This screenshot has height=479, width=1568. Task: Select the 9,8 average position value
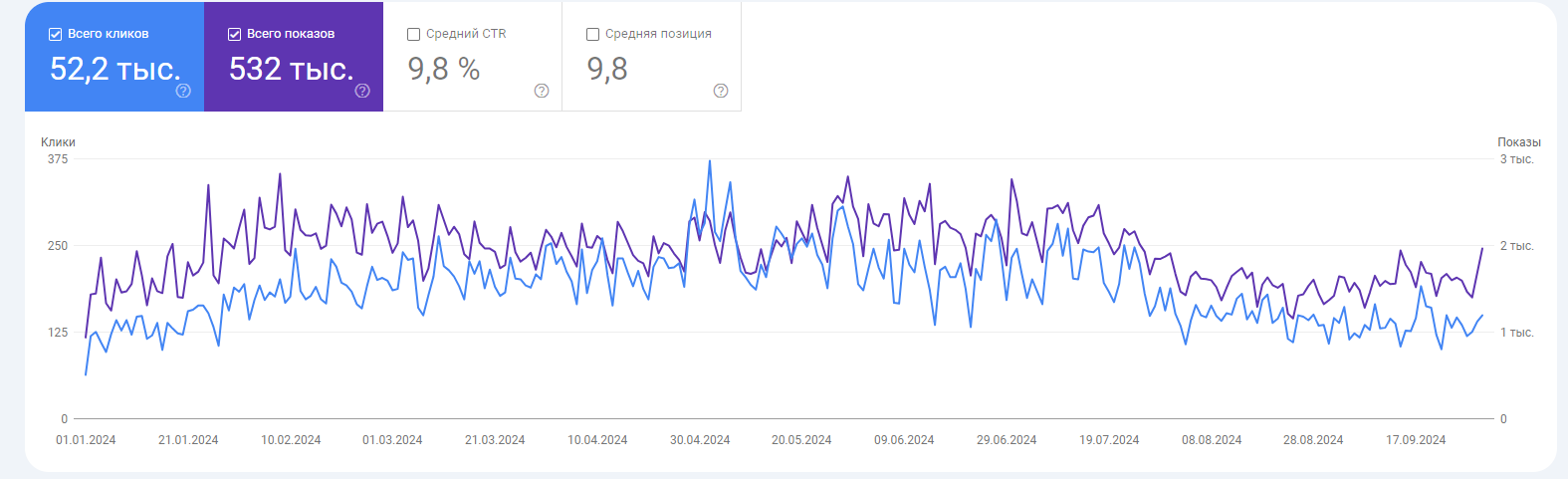click(x=607, y=69)
